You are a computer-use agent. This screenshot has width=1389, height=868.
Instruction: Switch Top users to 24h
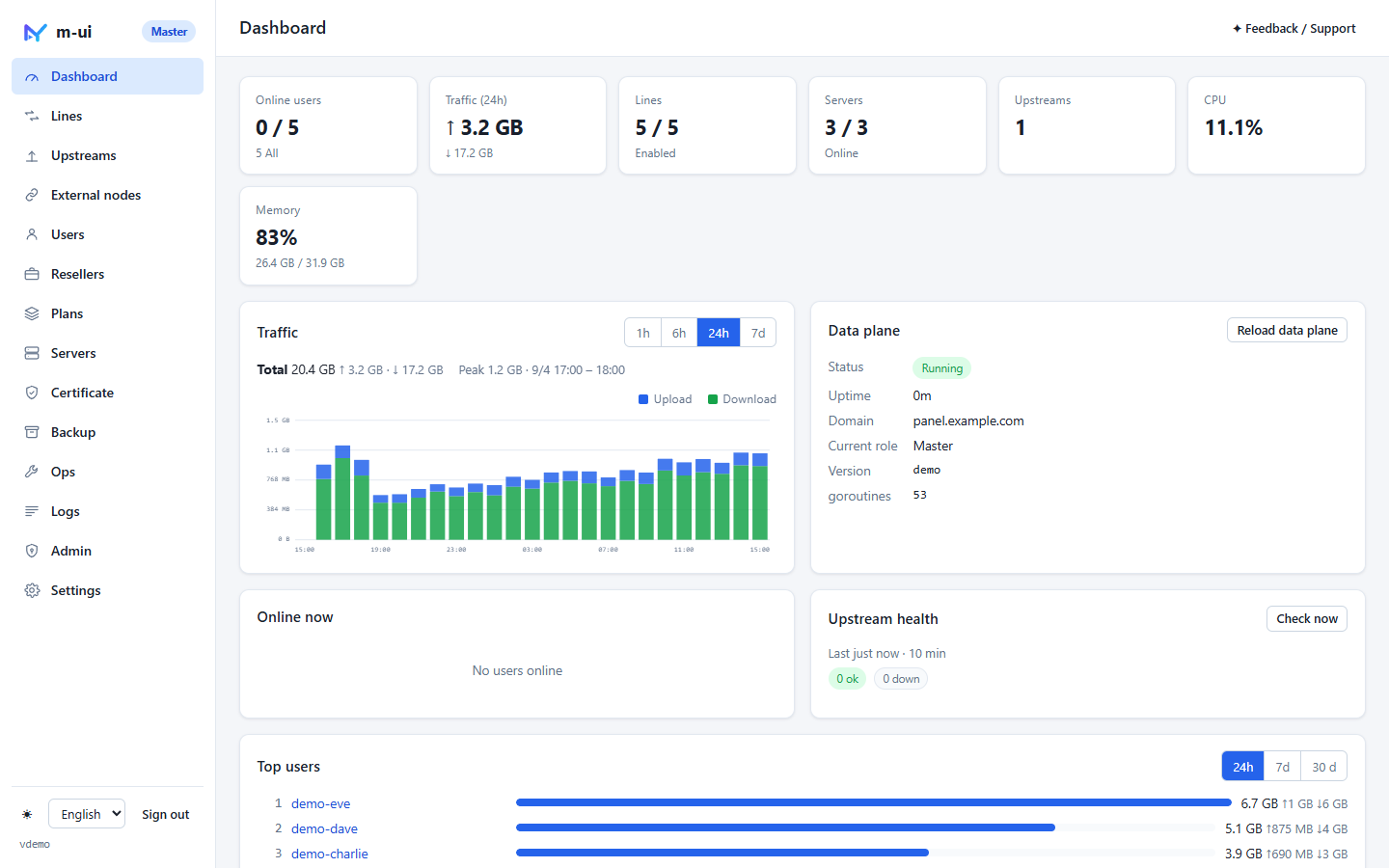tap(1243, 767)
